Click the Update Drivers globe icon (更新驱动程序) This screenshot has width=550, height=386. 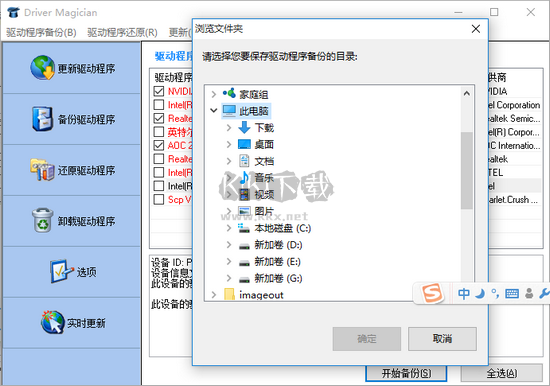coord(42,68)
